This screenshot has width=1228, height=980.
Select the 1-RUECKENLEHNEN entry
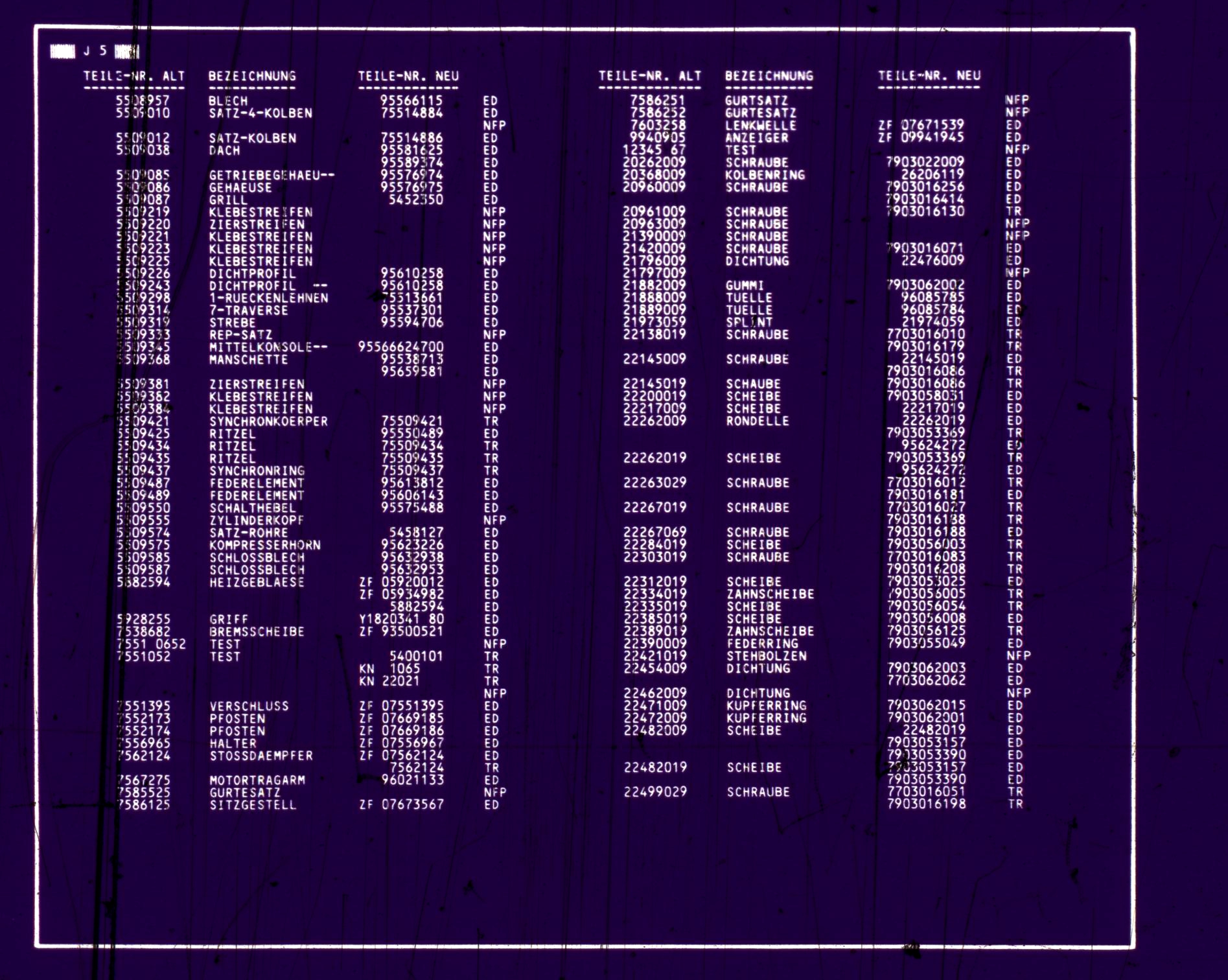pyautogui.click(x=269, y=298)
